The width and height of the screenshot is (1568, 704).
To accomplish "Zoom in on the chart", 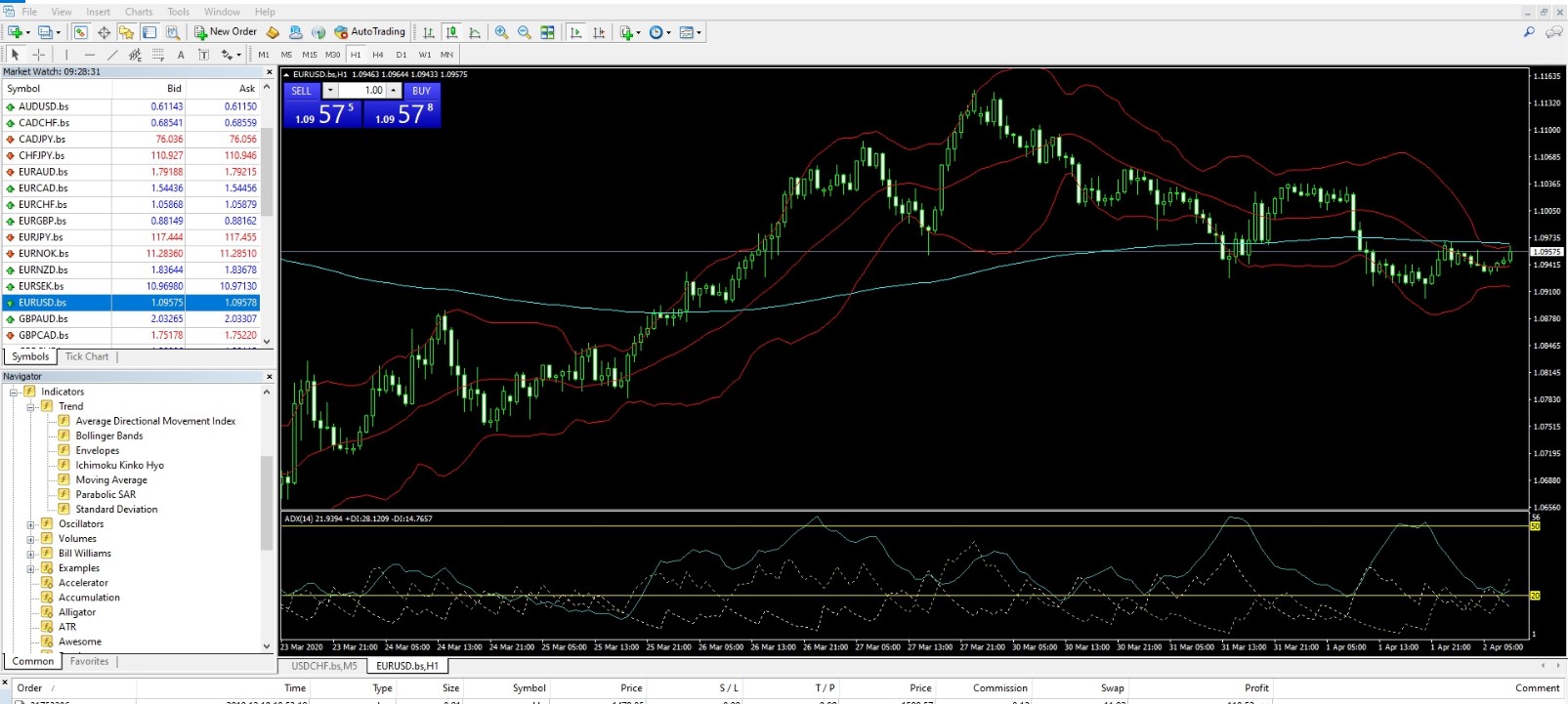I will 501,32.
